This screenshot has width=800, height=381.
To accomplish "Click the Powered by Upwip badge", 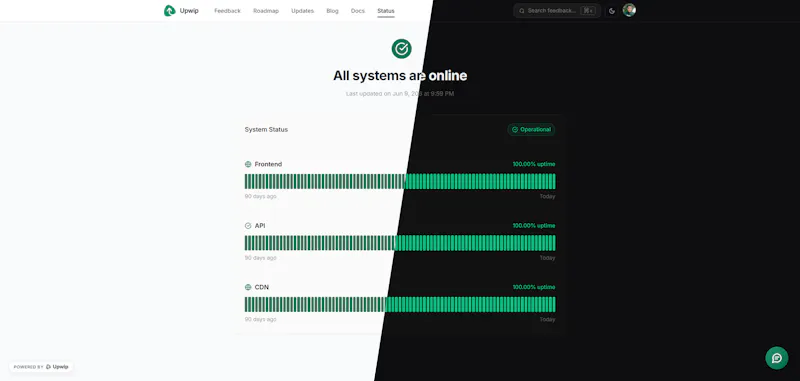I will 41,367.
